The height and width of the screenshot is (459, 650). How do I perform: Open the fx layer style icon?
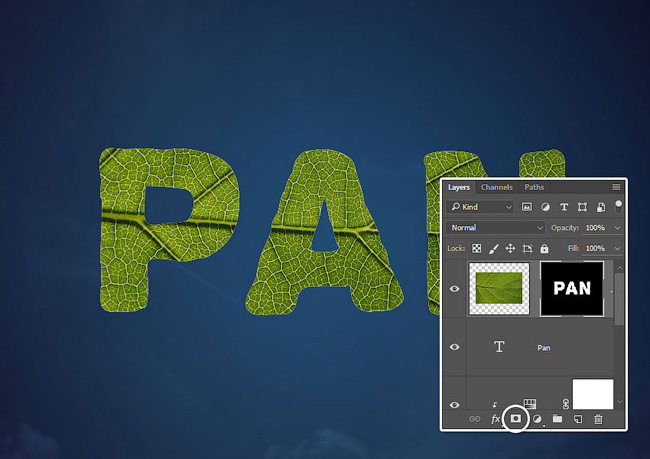[495, 419]
